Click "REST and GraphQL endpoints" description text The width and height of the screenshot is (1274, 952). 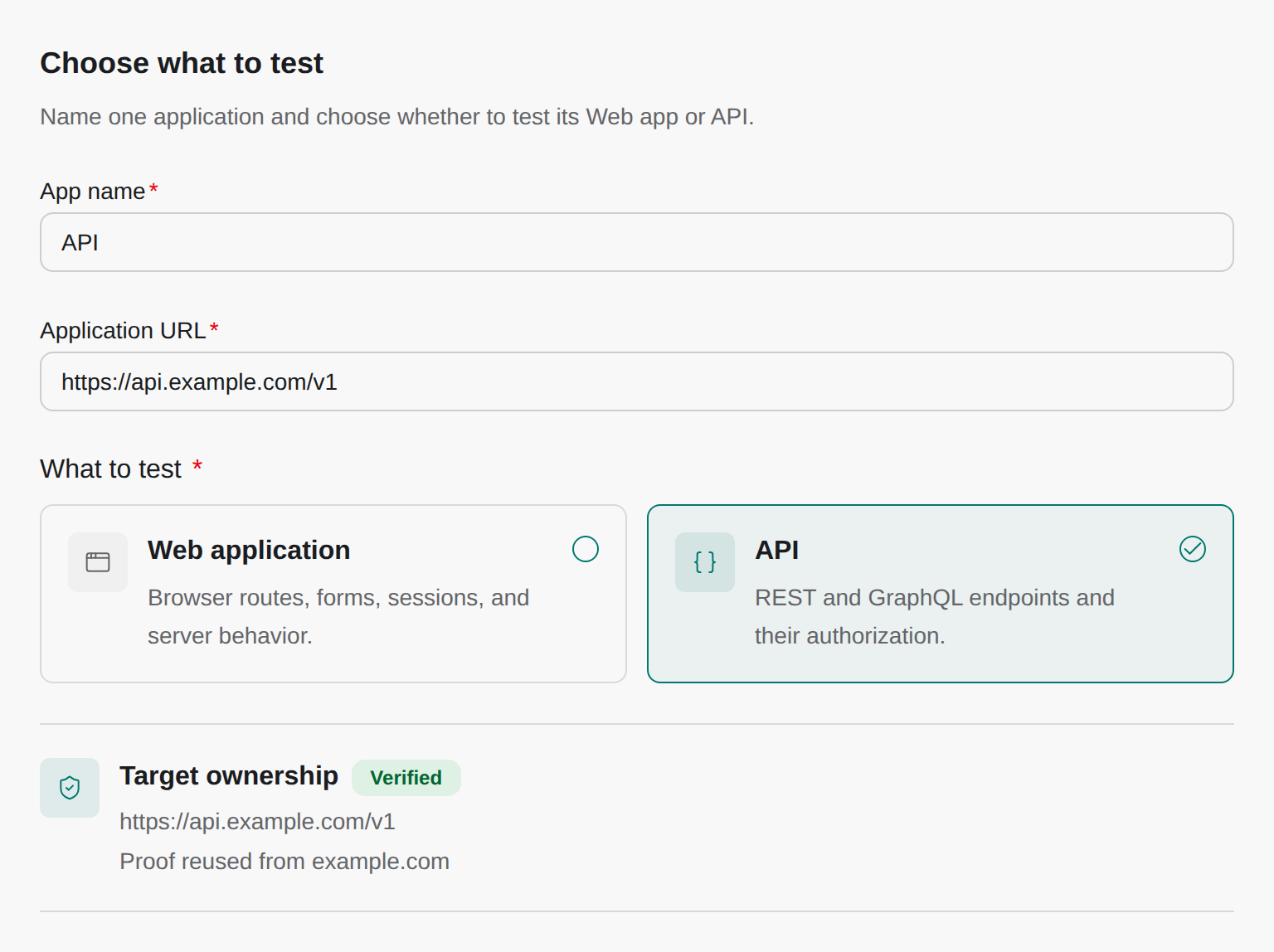tap(935, 616)
